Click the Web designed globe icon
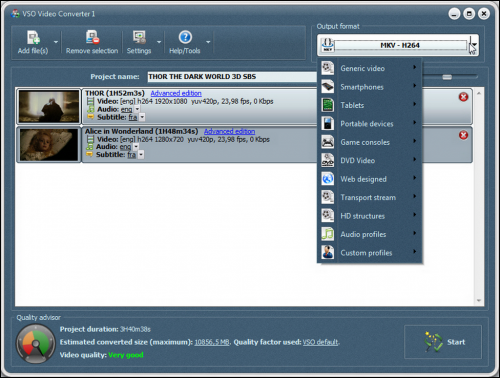The width and height of the screenshot is (500, 378). click(x=328, y=179)
